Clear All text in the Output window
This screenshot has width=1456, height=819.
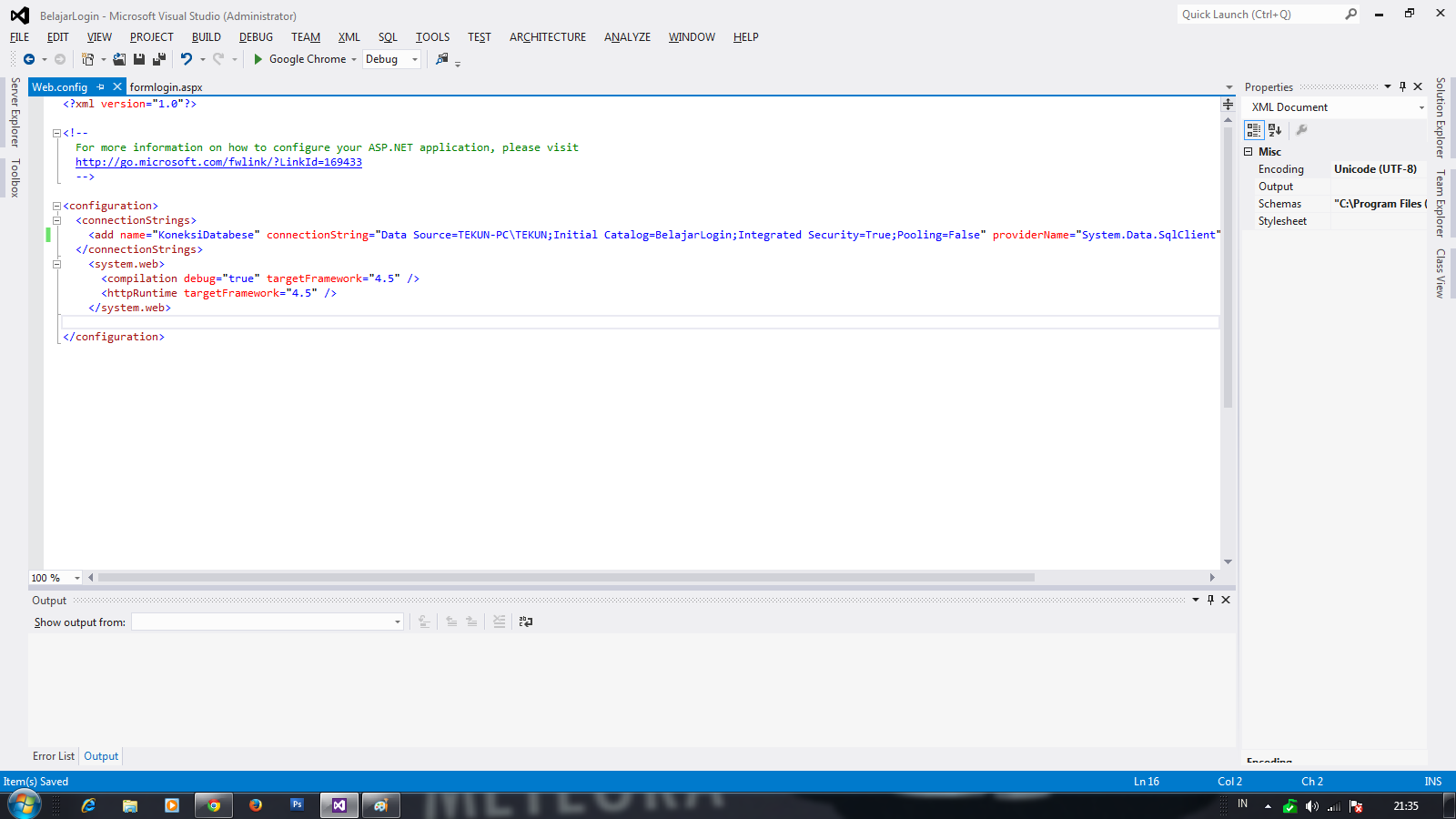pyautogui.click(x=499, y=622)
